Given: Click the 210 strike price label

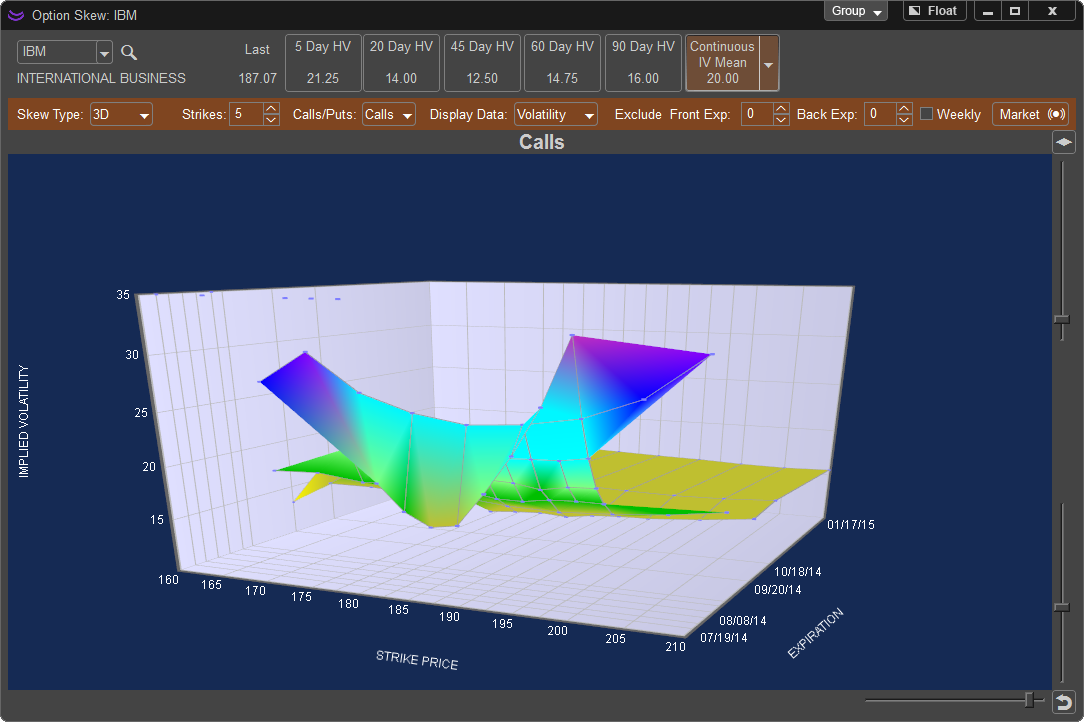Looking at the screenshot, I should pyautogui.click(x=675, y=647).
